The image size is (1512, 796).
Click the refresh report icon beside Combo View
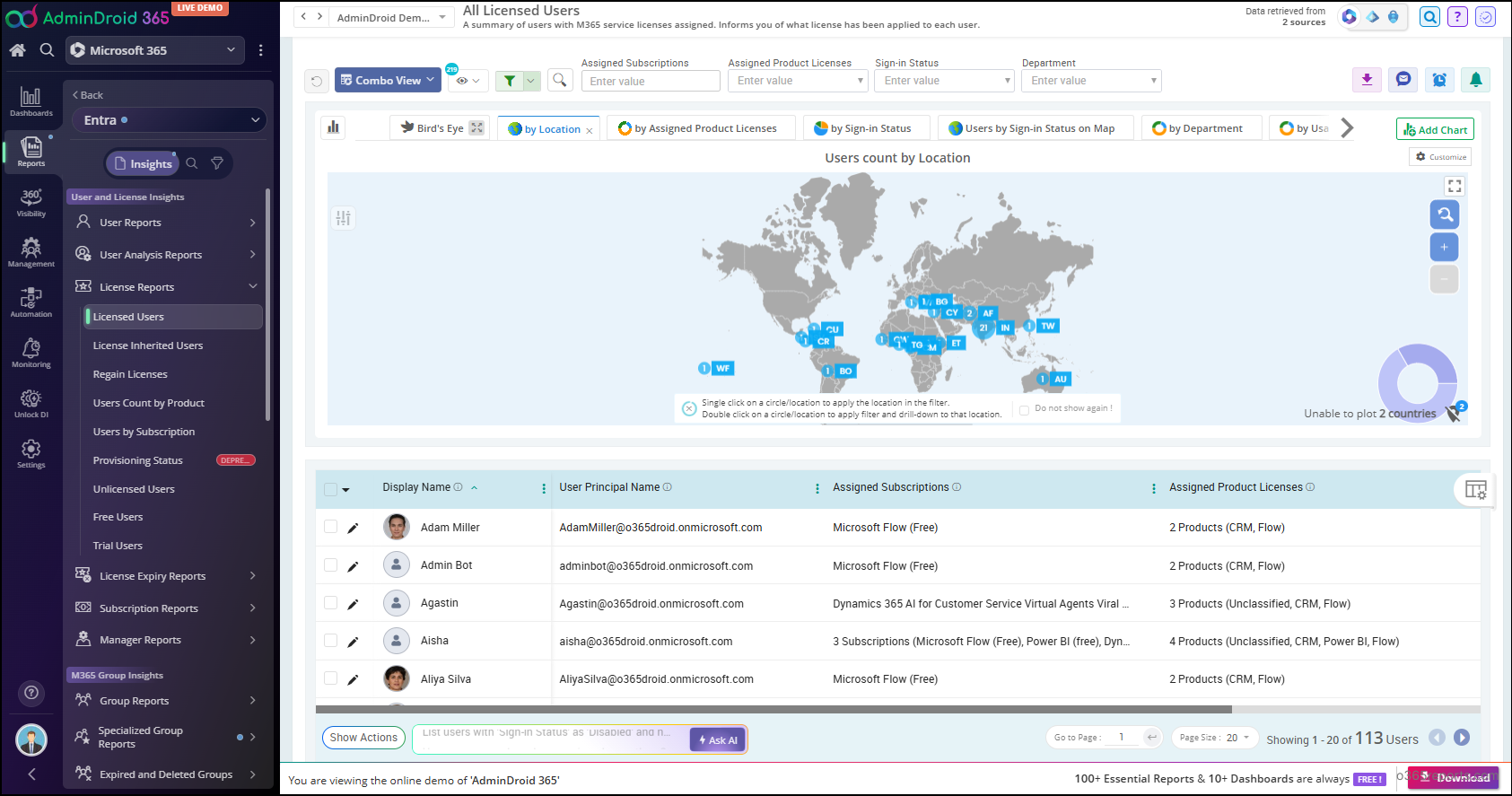pos(317,81)
